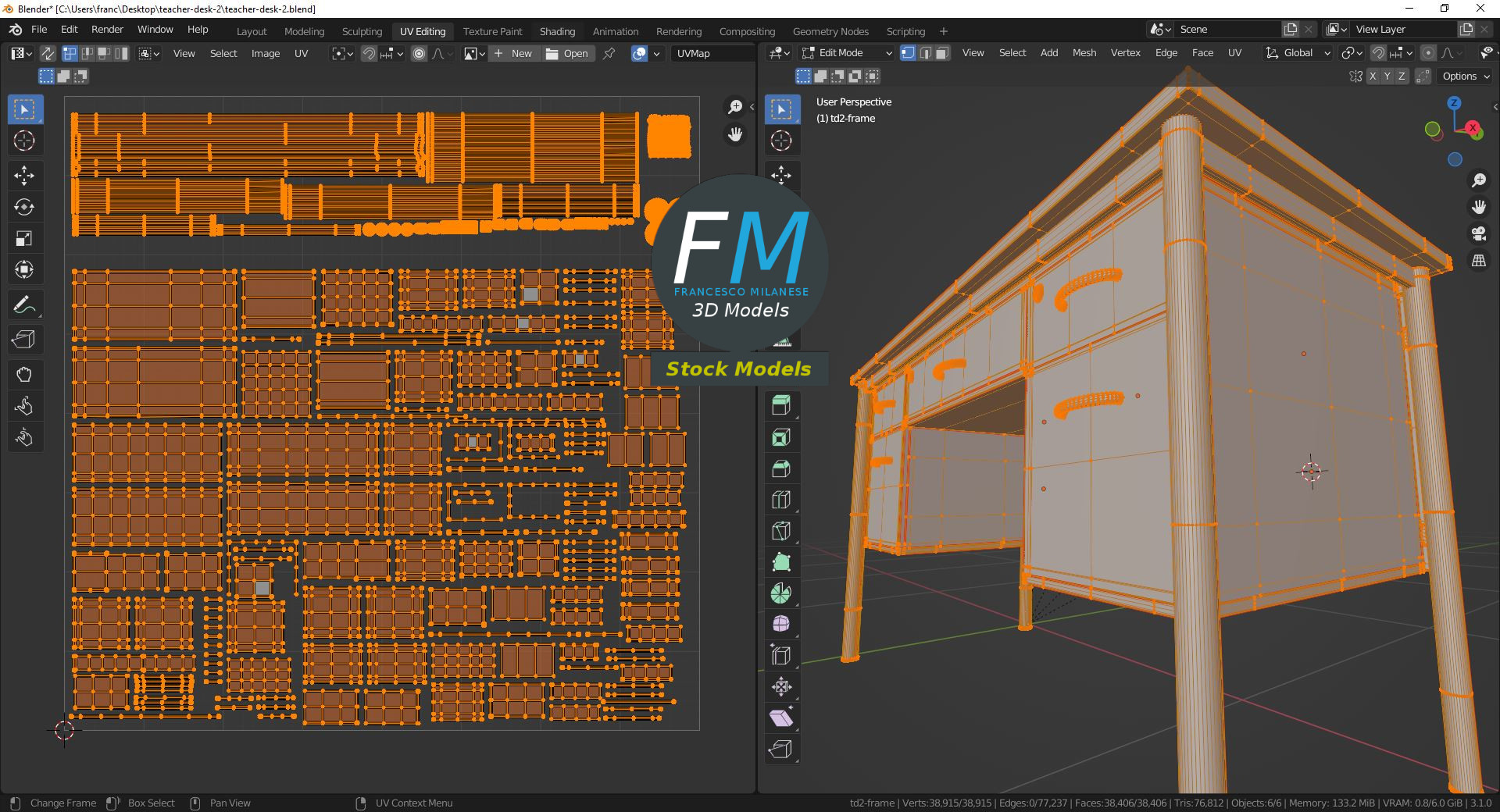Click the camera view icon in viewport

pyautogui.click(x=1478, y=233)
